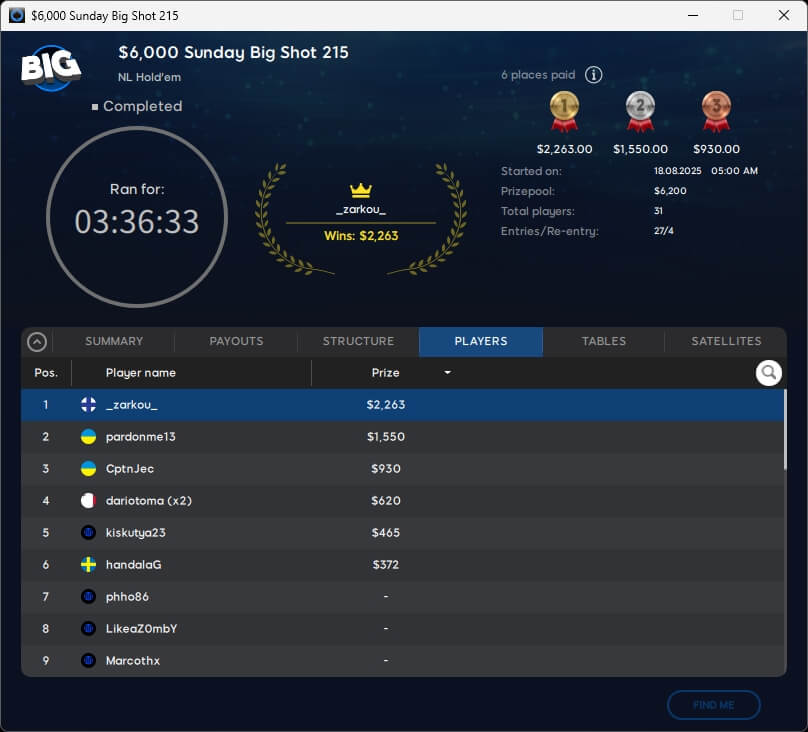Click the BIG tournament logo
Screen dimensions: 808x732
(x=50, y=67)
